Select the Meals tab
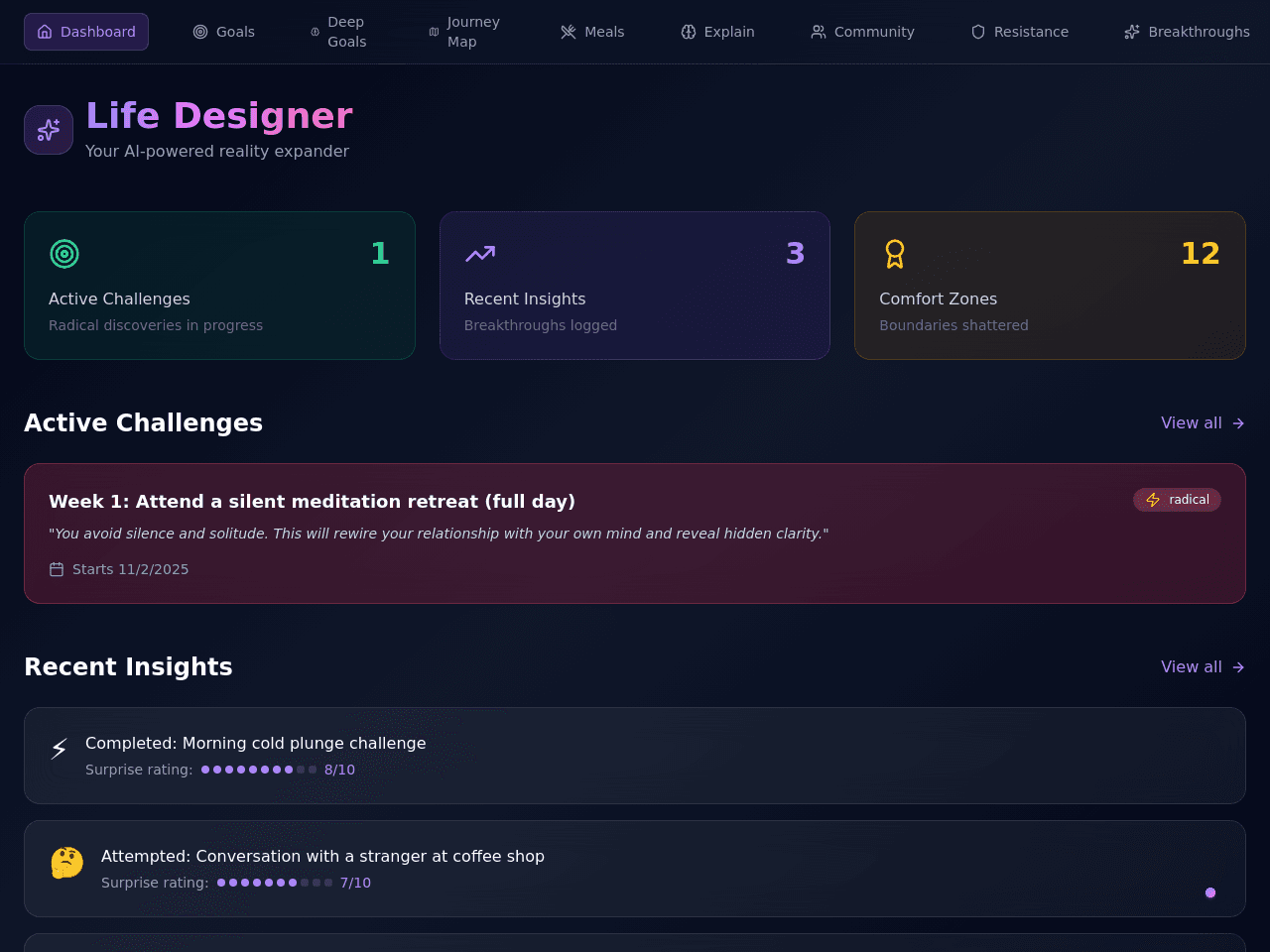This screenshot has width=1270, height=952. click(592, 32)
